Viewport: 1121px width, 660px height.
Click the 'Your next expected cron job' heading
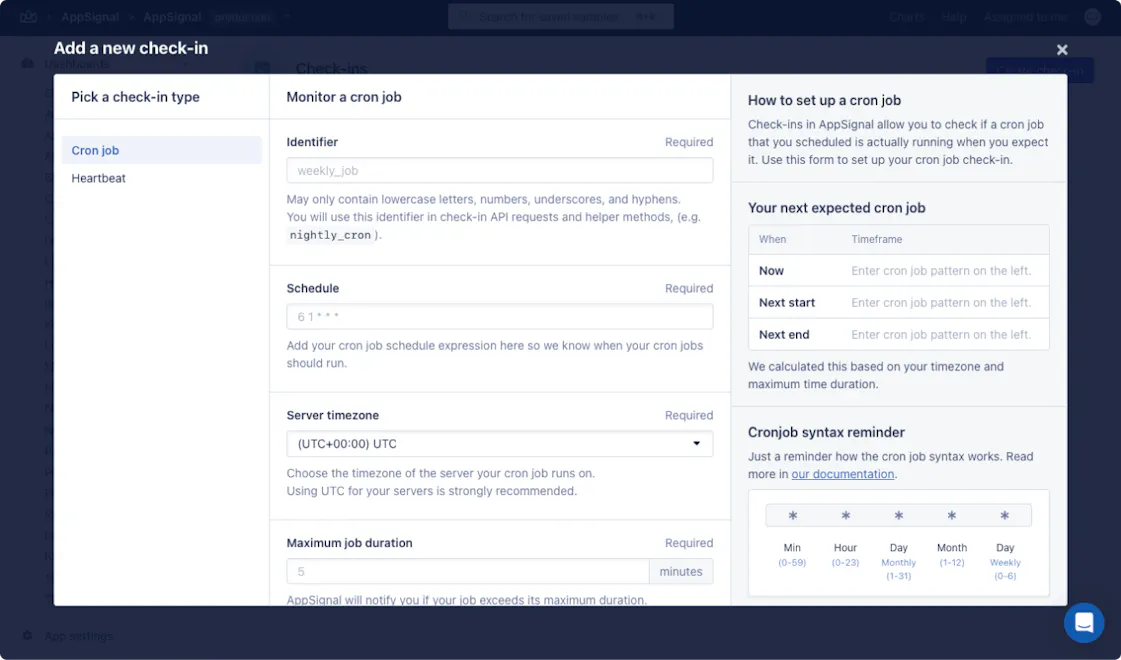click(836, 208)
